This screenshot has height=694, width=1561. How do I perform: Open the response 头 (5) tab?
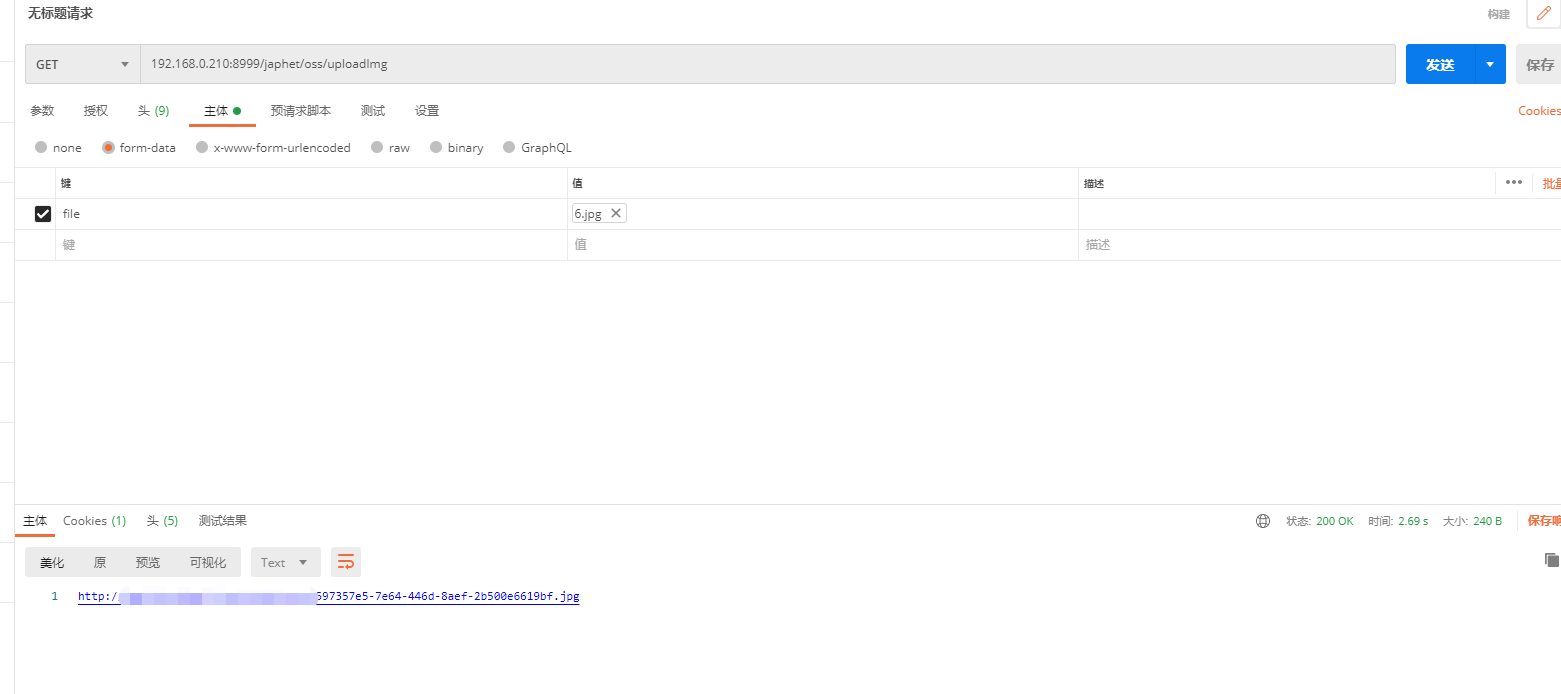click(x=162, y=521)
